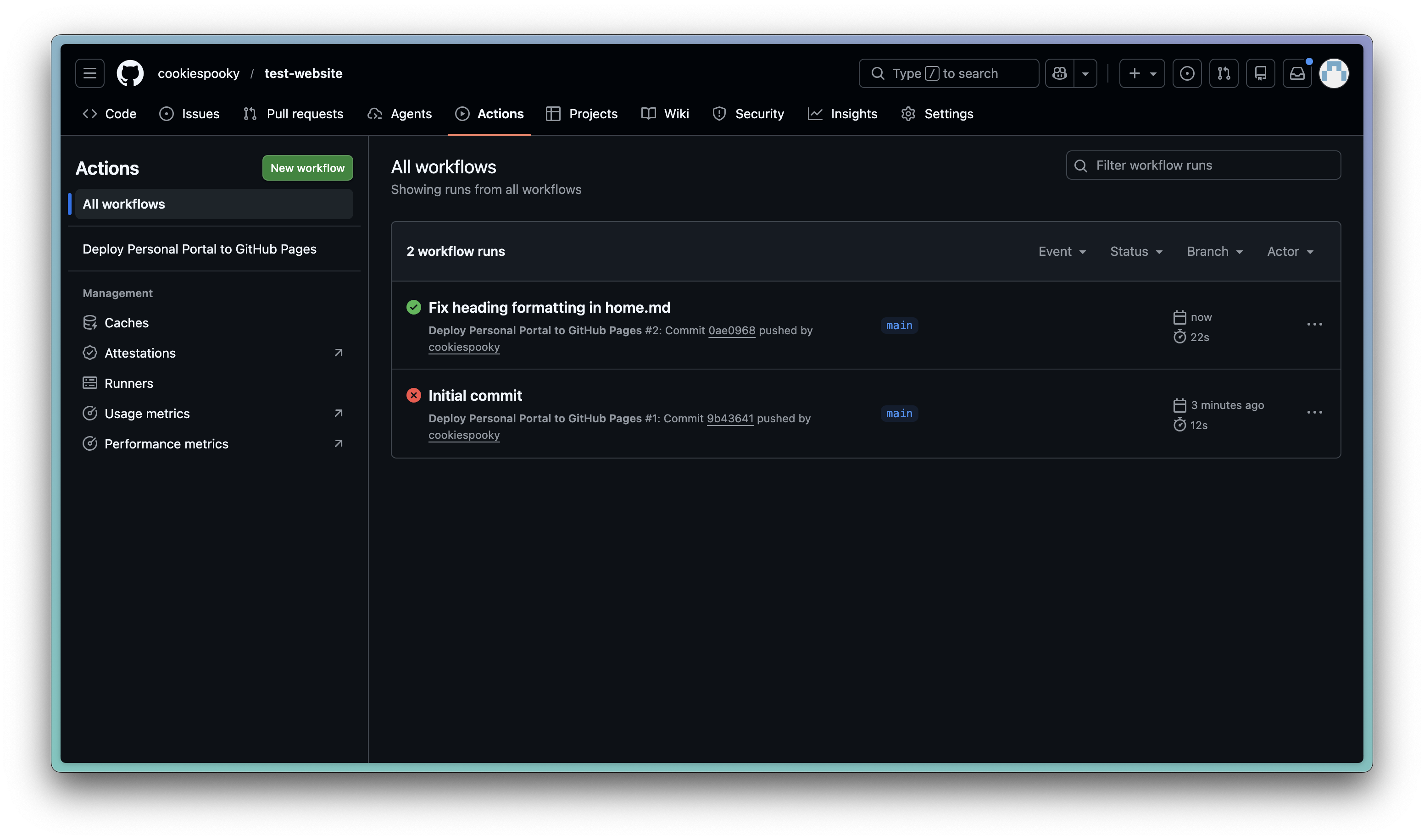Open Copilot chat icon in header
The image size is (1424, 840).
tap(1059, 73)
